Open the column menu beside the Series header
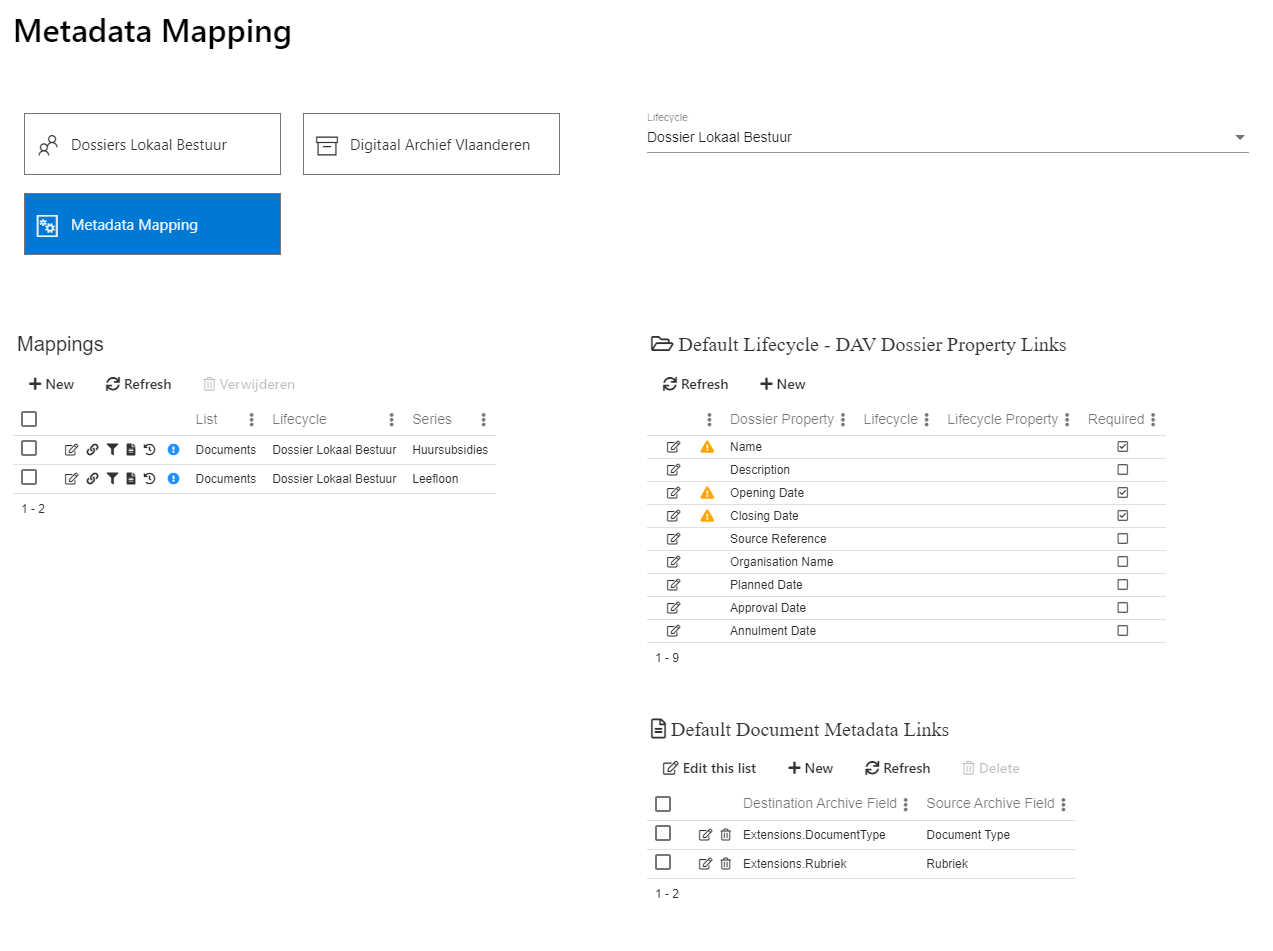The width and height of the screenshot is (1273, 951). pos(483,419)
